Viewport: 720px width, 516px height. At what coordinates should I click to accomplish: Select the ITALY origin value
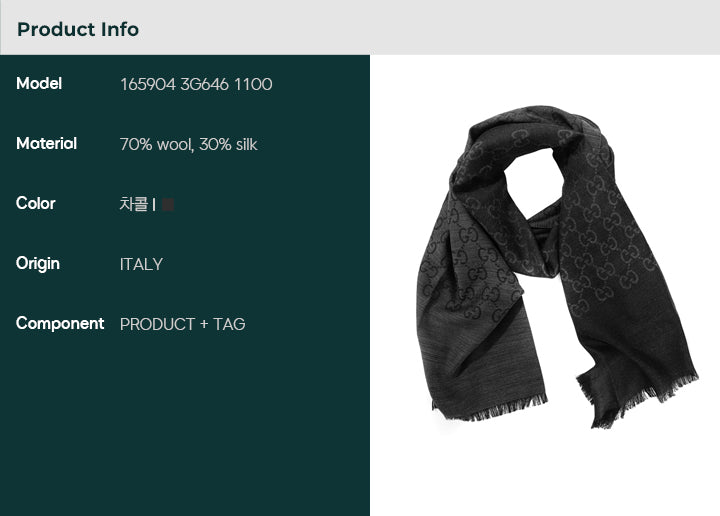click(141, 264)
